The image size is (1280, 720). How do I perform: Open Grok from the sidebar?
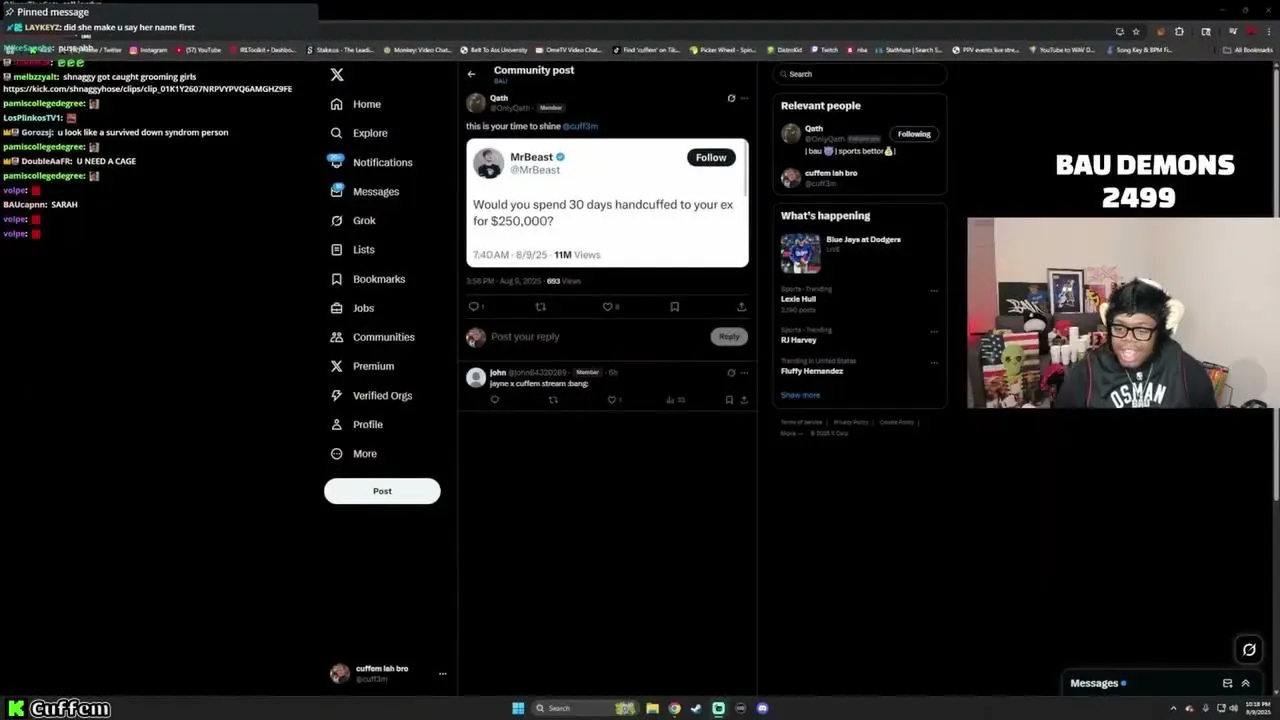(353, 220)
